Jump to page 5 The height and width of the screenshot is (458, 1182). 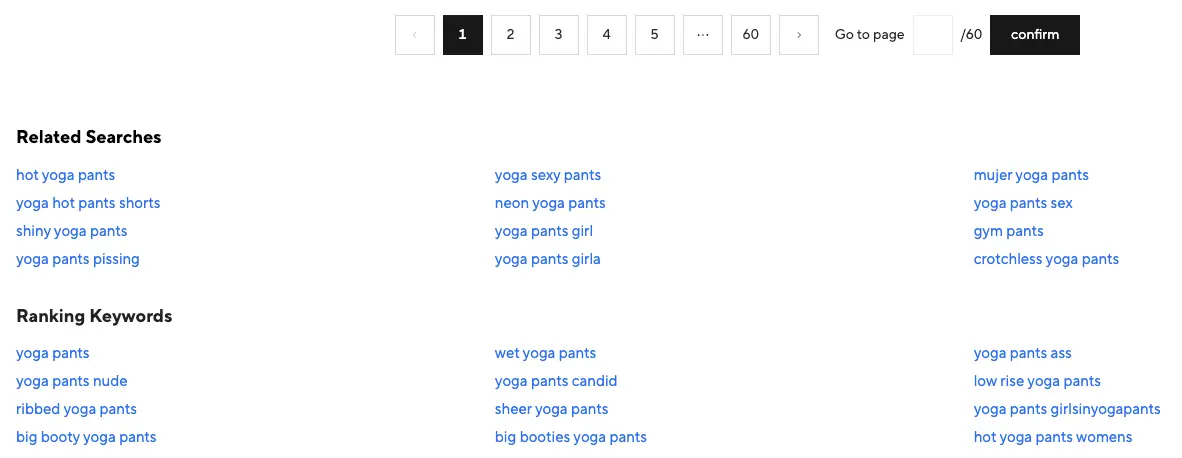click(654, 35)
